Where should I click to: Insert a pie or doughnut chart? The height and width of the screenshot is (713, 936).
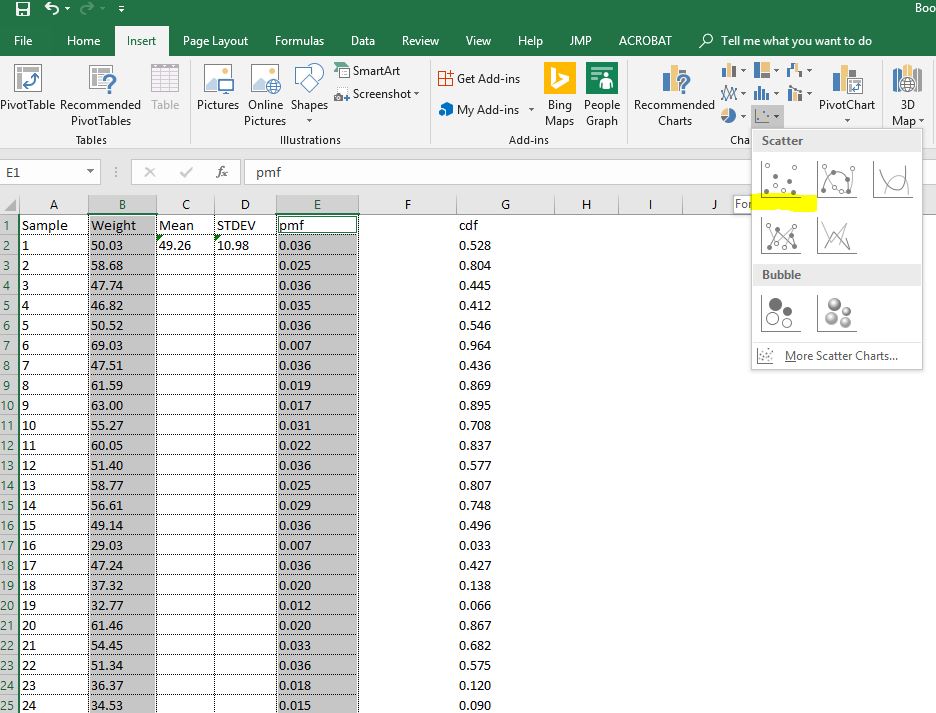[734, 116]
